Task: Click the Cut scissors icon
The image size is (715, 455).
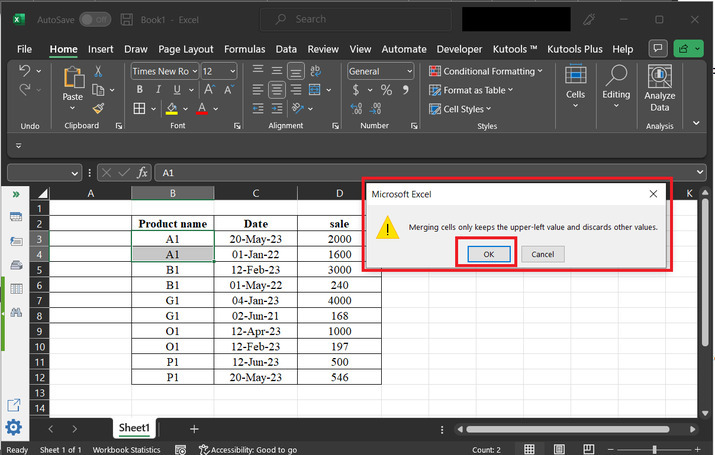Action: (x=98, y=71)
